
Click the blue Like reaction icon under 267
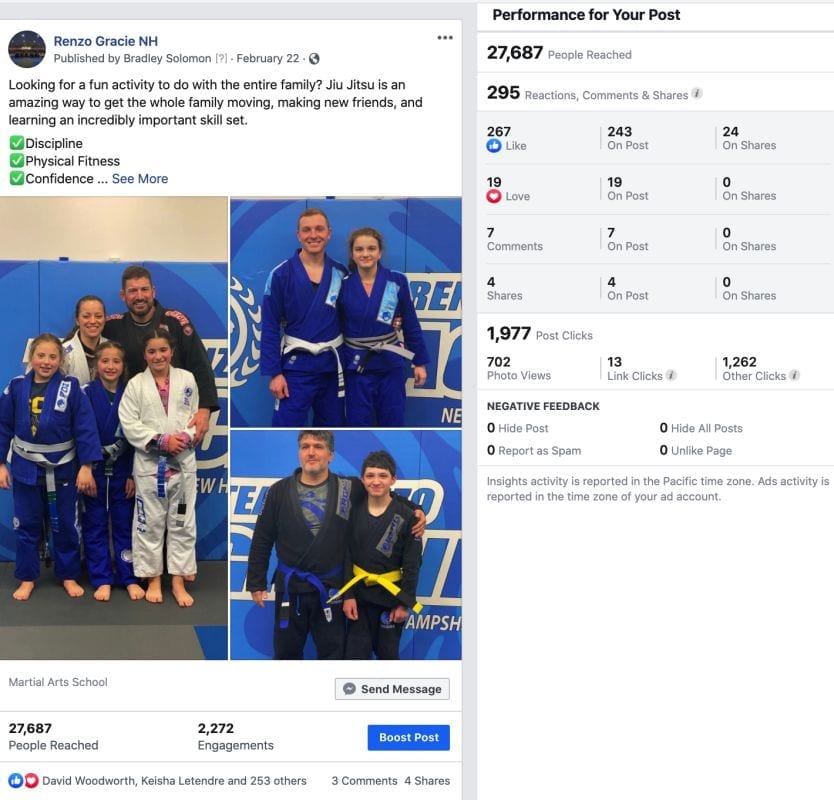coord(494,146)
